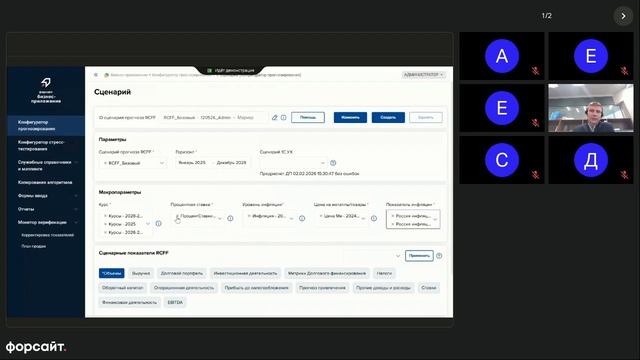Click the presenter's video thumbnail
Screen dimensions: 640x360
(x=591, y=108)
